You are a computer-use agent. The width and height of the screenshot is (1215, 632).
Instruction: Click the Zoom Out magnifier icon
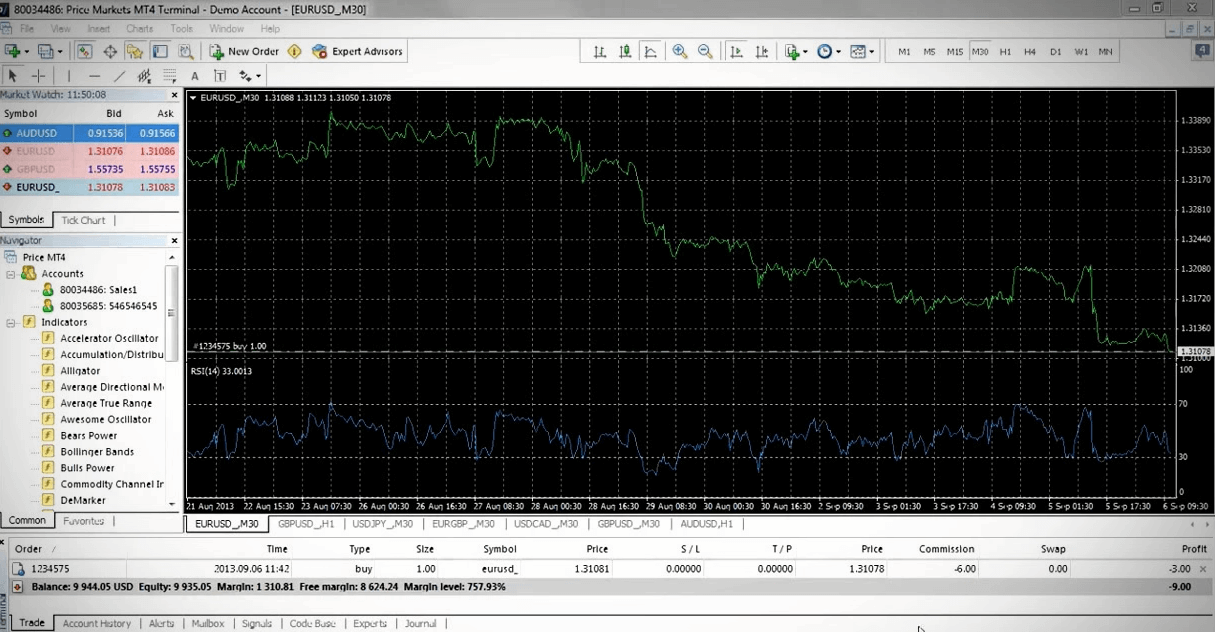pos(704,50)
